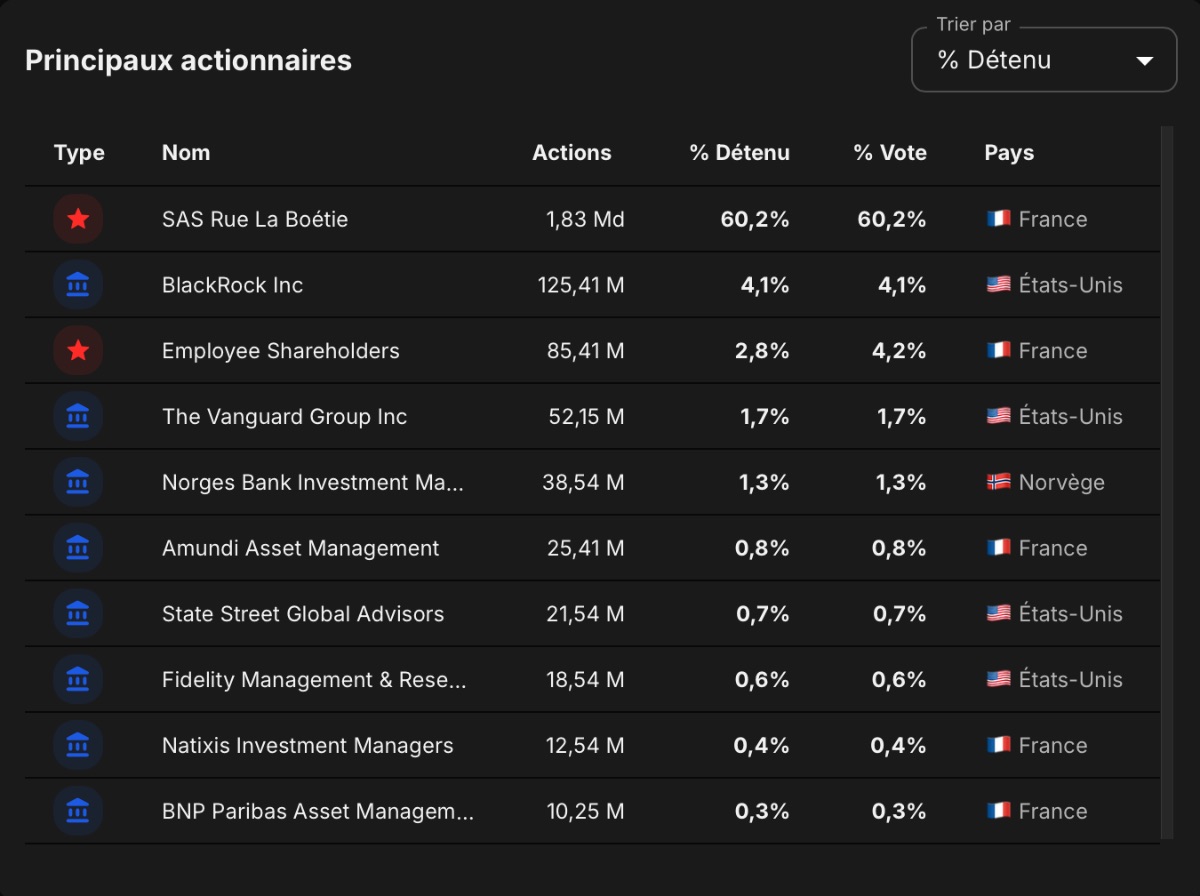Click the institution icon for The Vanguard Group Inc
1200x896 pixels.
pyautogui.click(x=79, y=417)
